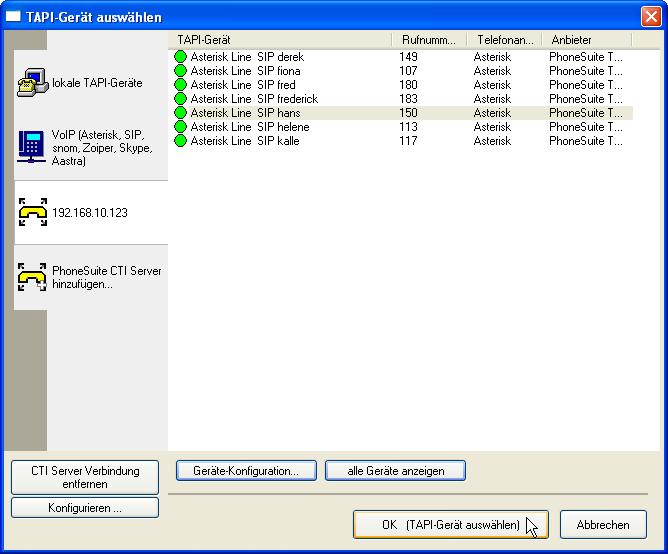Click green status dot of SIP kalle
Screen dimensions: 668x554
pyautogui.click(x=181, y=141)
